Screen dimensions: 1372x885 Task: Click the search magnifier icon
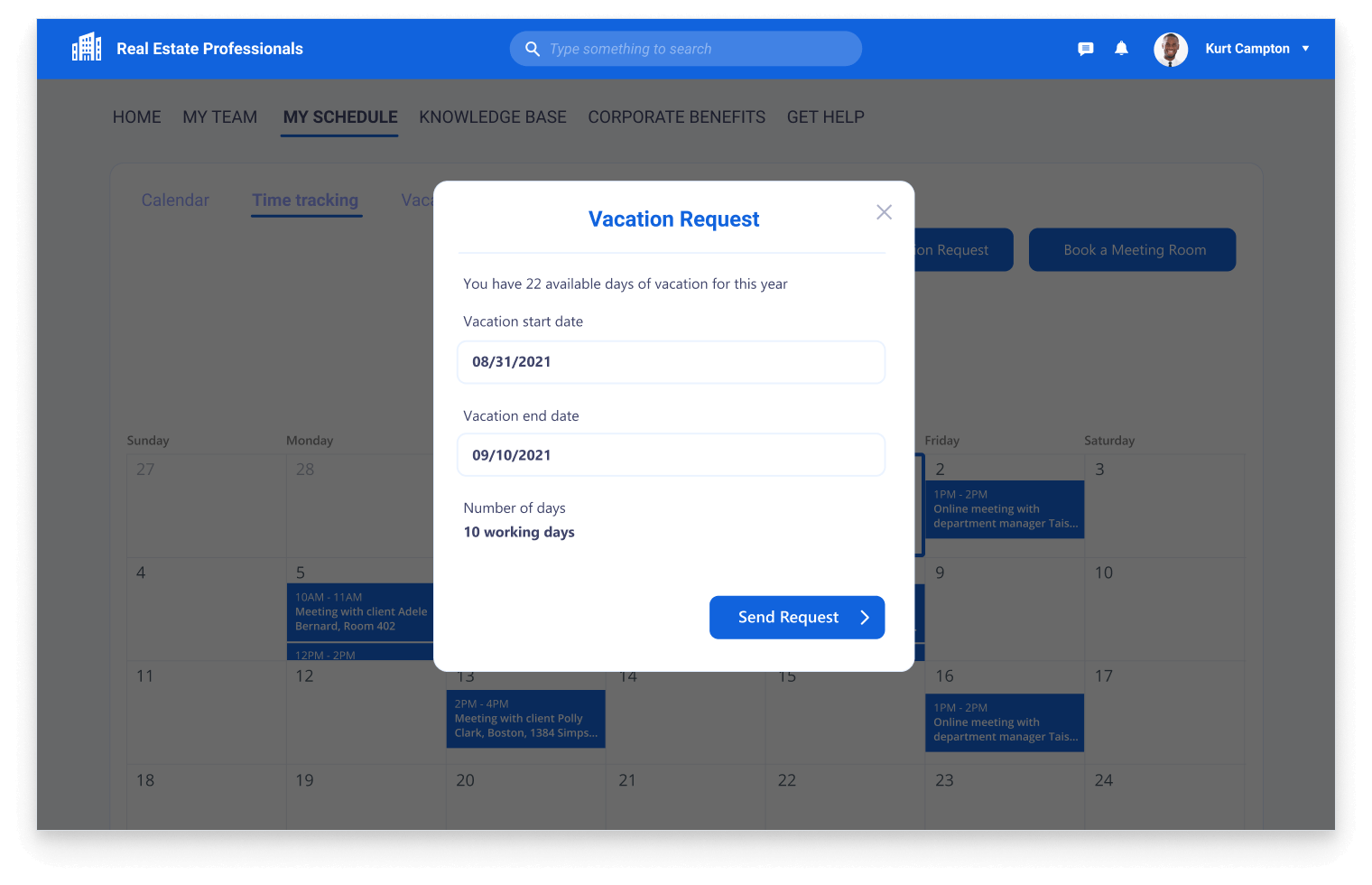click(x=533, y=49)
